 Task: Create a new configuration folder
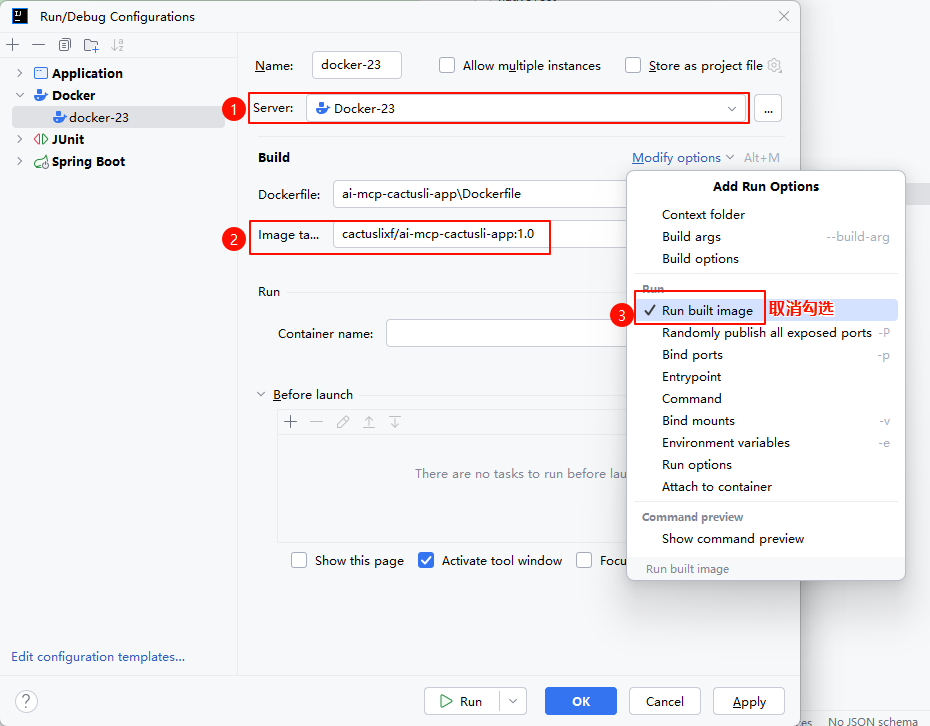(x=91, y=44)
